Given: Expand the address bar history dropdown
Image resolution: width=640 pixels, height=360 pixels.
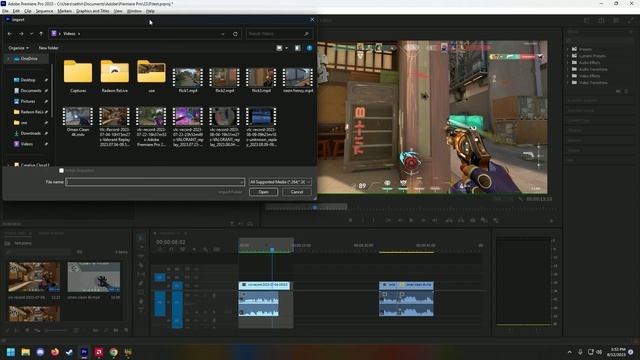Looking at the screenshot, I should click(223, 34).
